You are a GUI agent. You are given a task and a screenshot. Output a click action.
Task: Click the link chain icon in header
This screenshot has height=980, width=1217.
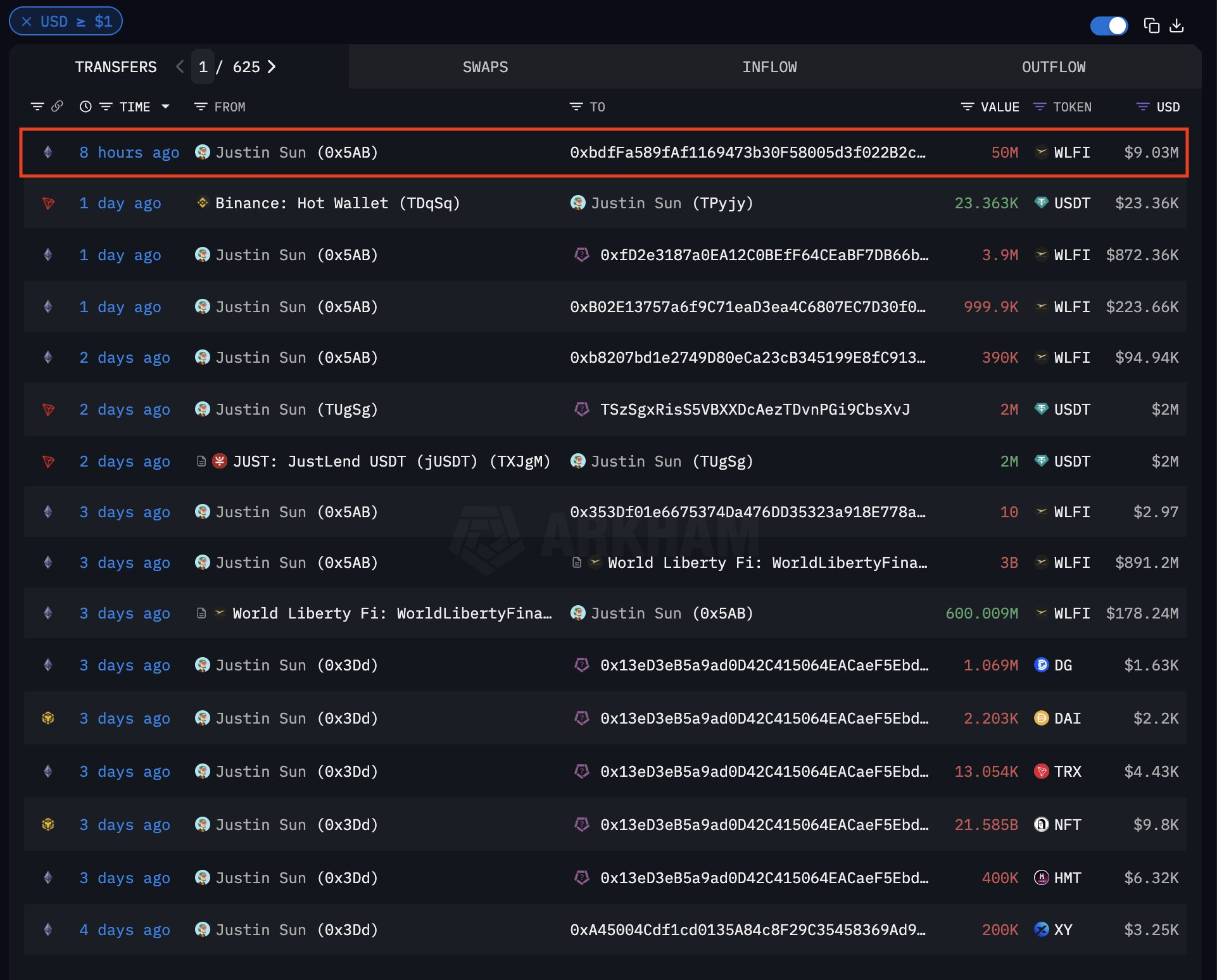tap(57, 106)
